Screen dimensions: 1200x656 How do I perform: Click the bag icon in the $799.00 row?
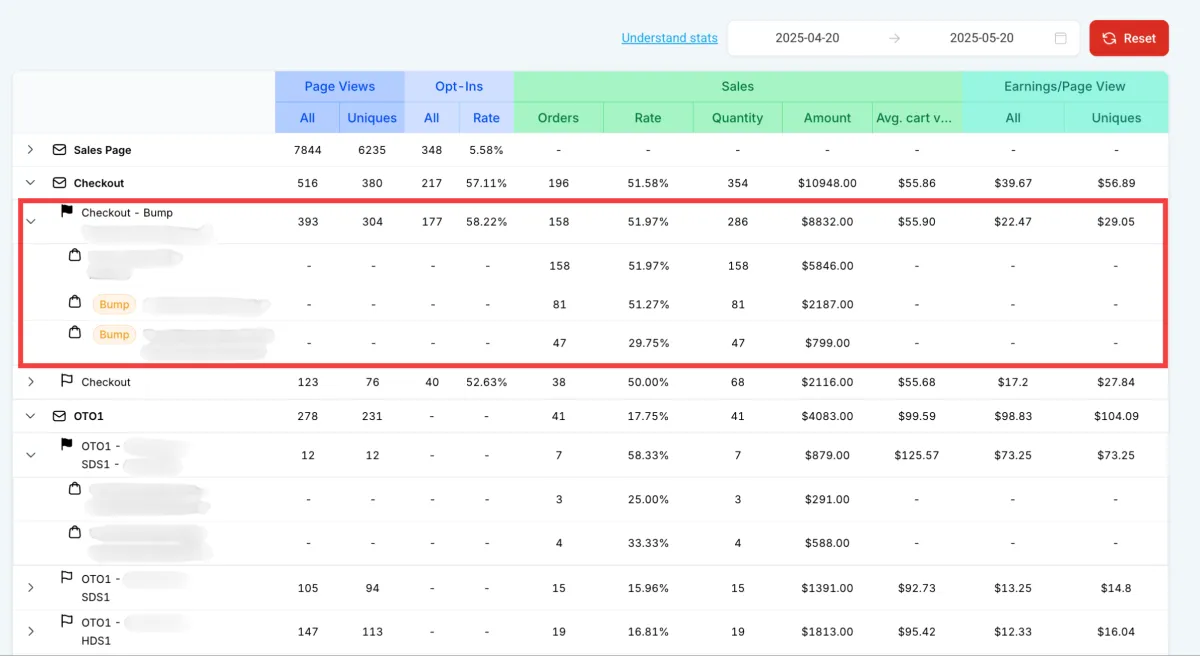point(74,333)
